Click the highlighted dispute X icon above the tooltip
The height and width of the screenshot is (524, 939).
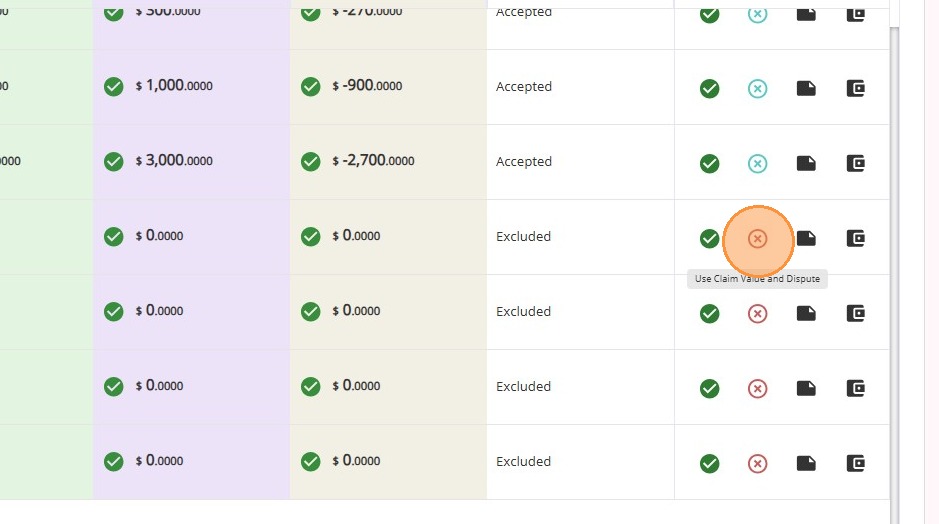point(758,238)
